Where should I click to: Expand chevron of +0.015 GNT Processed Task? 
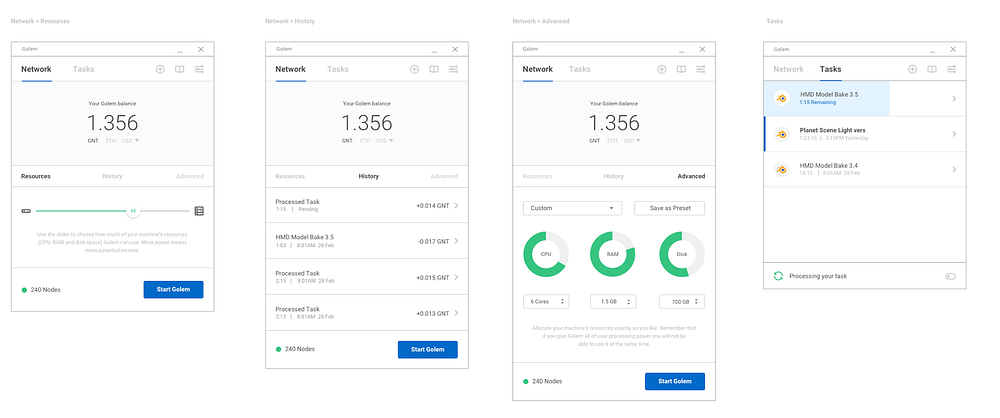(457, 277)
